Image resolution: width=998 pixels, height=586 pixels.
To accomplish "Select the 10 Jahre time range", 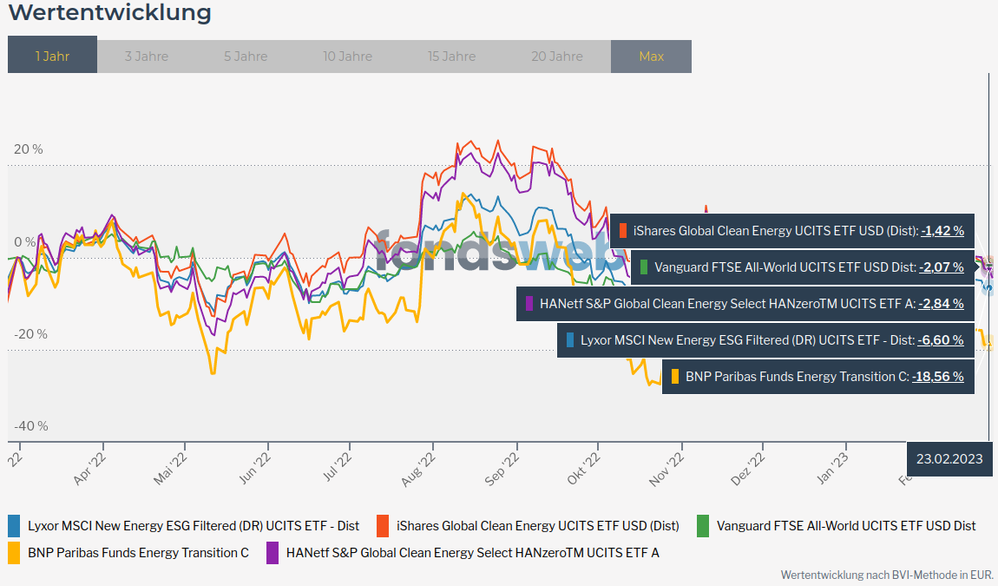I will tap(347, 56).
